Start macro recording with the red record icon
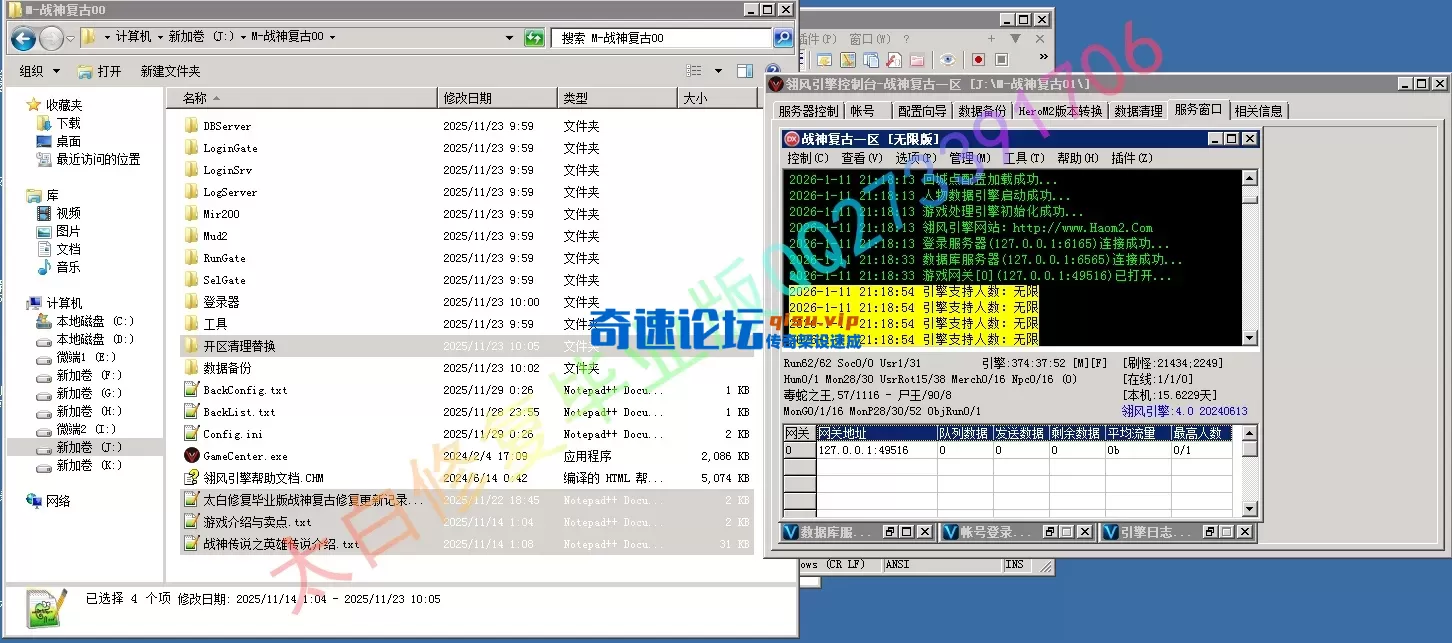Screen dimensions: 1452x643 978,57
